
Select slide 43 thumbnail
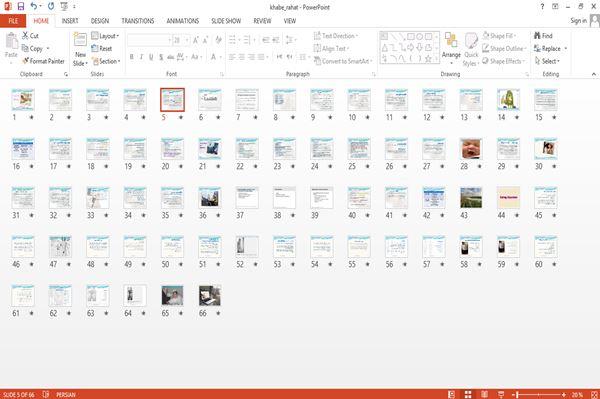471,197
